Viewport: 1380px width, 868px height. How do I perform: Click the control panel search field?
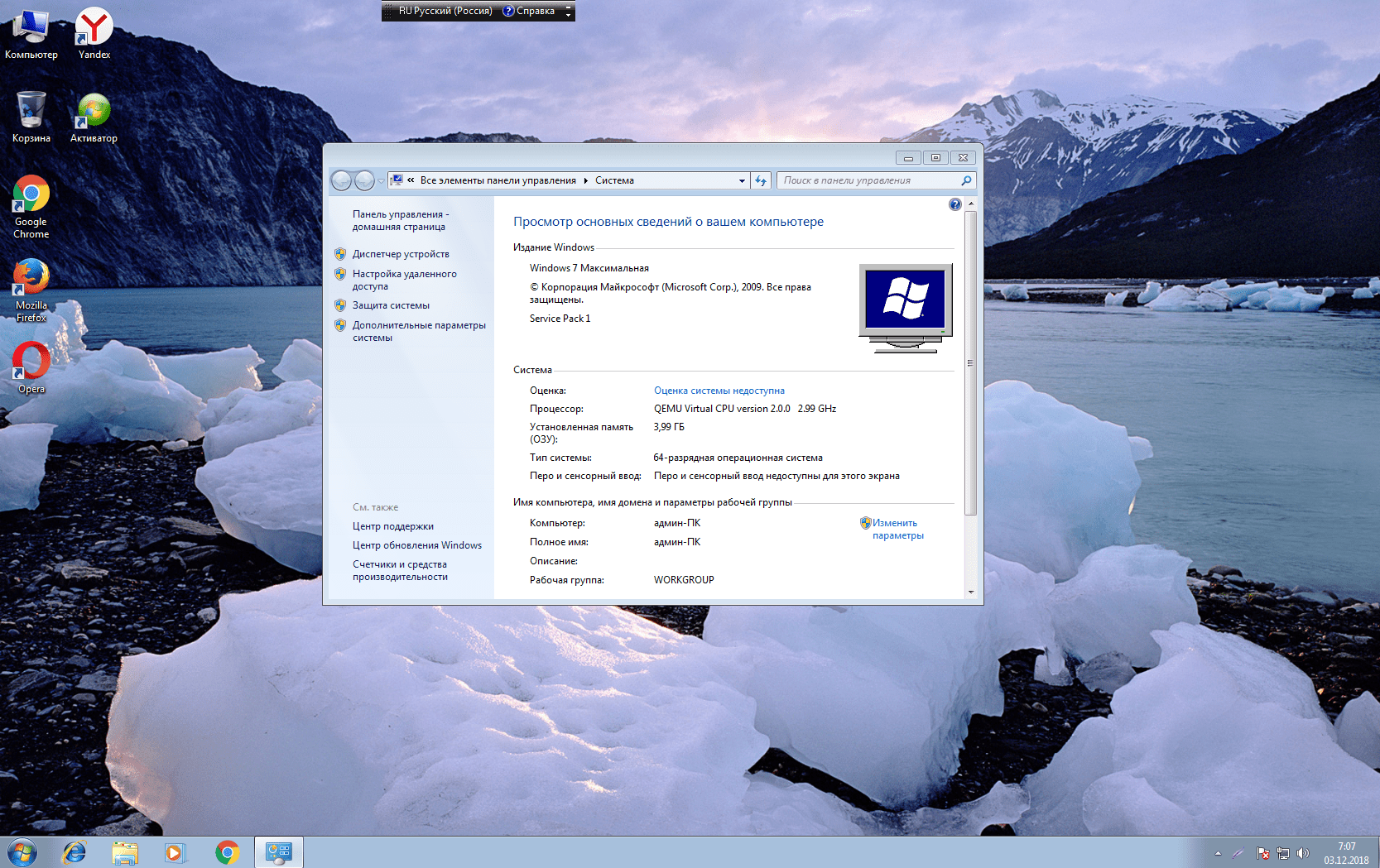coord(868,180)
